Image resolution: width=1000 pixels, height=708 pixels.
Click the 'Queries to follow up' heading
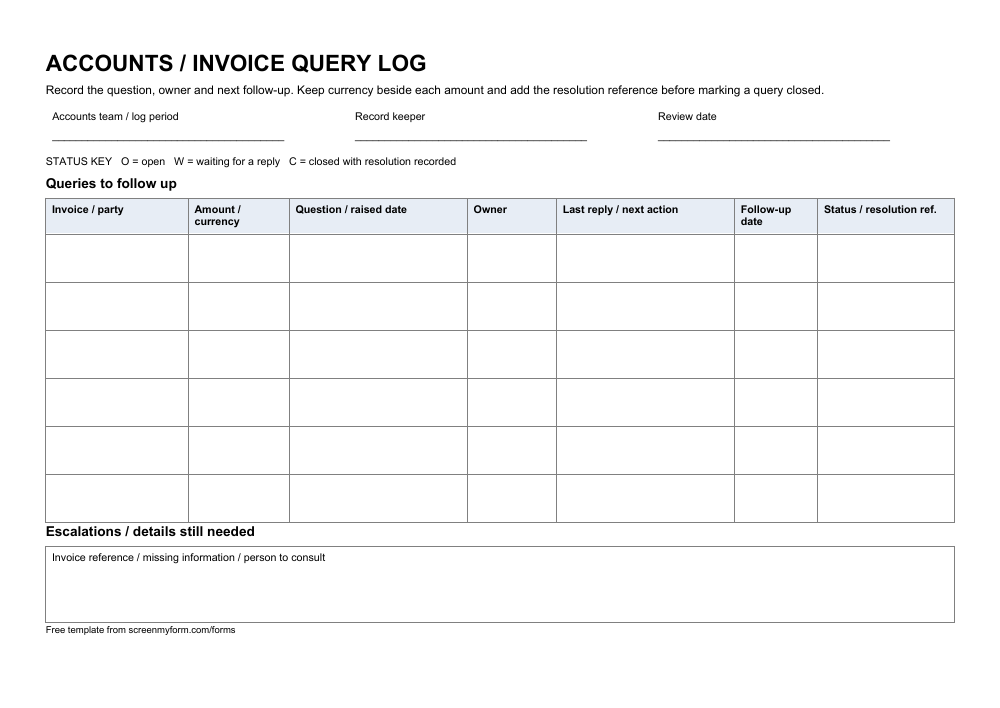111,184
